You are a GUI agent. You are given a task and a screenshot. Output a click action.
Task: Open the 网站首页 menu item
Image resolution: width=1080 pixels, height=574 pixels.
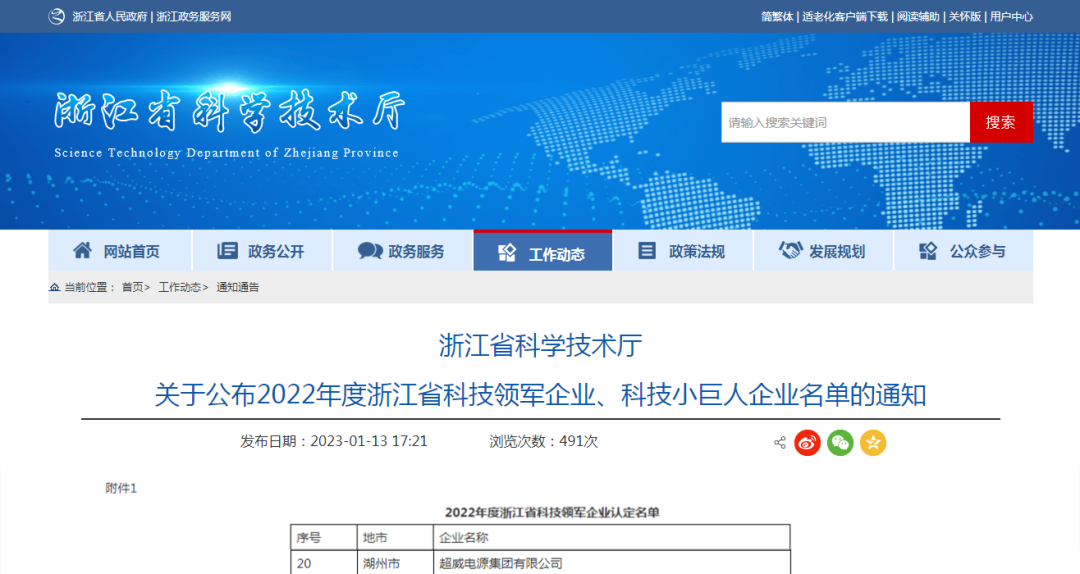pyautogui.click(x=132, y=252)
